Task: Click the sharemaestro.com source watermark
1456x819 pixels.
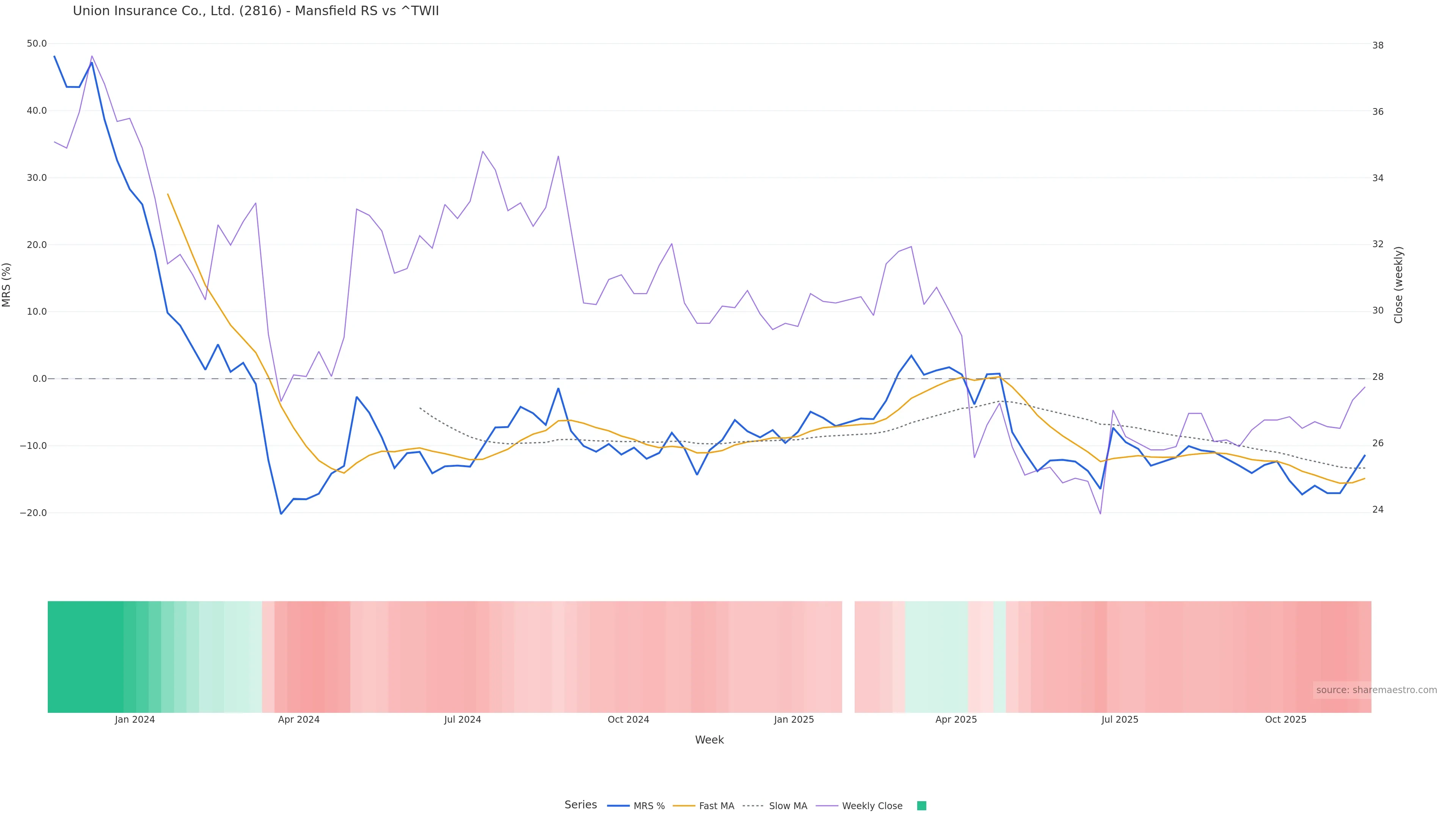Action: [1376, 690]
